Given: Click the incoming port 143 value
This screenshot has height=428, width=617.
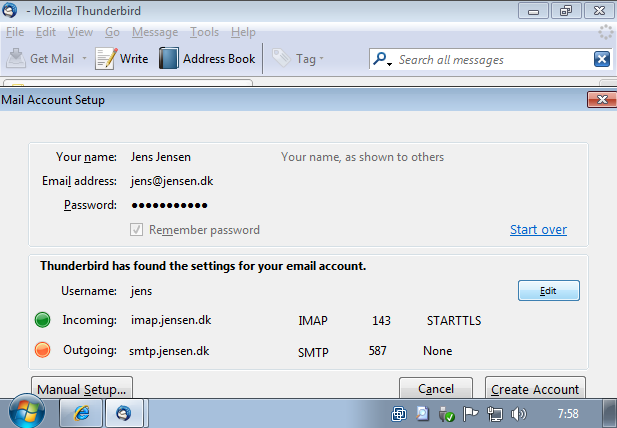Looking at the screenshot, I should (x=381, y=321).
